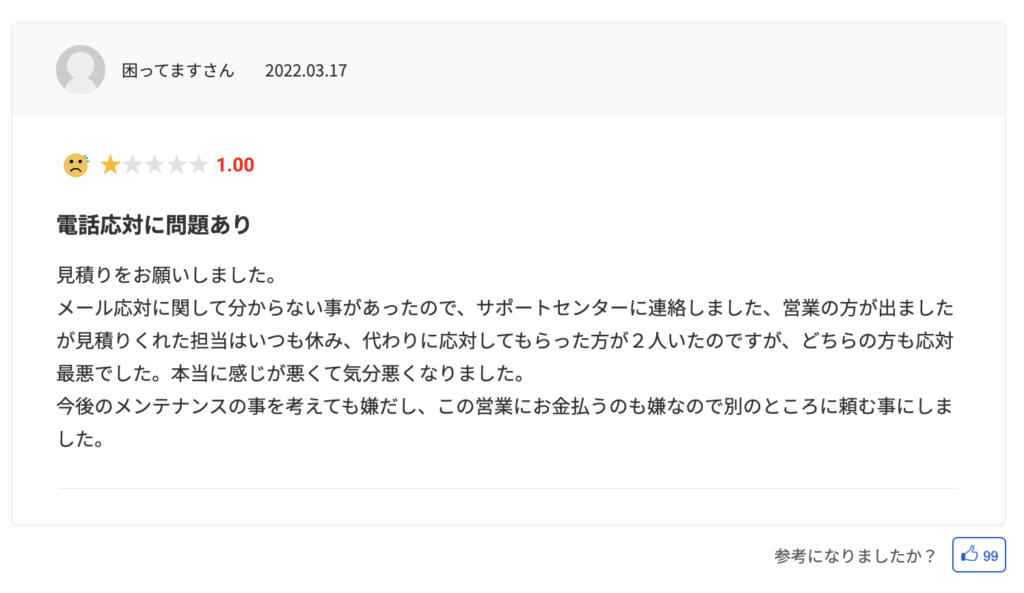Screen dimensions: 1024x593
Task: Click the thumbs-up icon
Action: click(969, 554)
